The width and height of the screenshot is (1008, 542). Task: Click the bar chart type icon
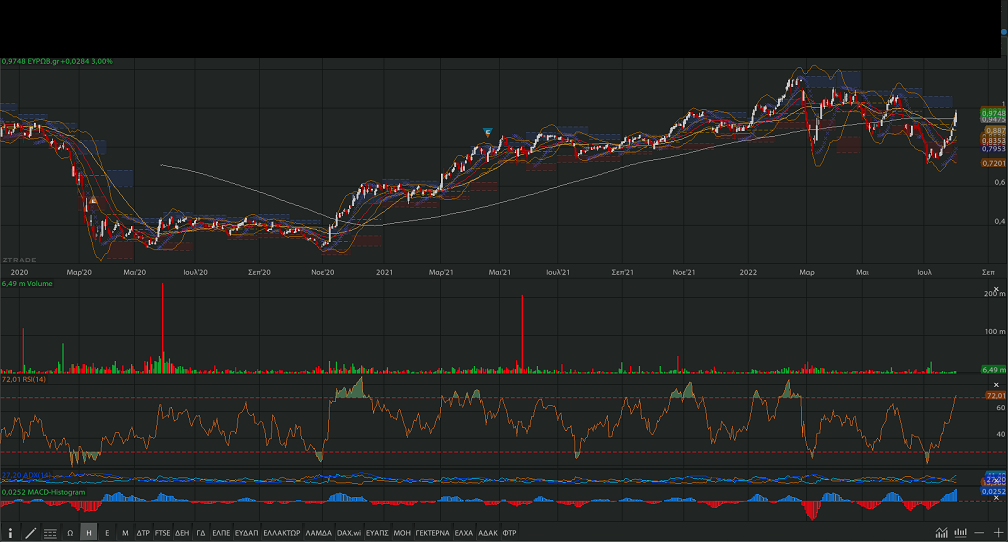(x=960, y=533)
